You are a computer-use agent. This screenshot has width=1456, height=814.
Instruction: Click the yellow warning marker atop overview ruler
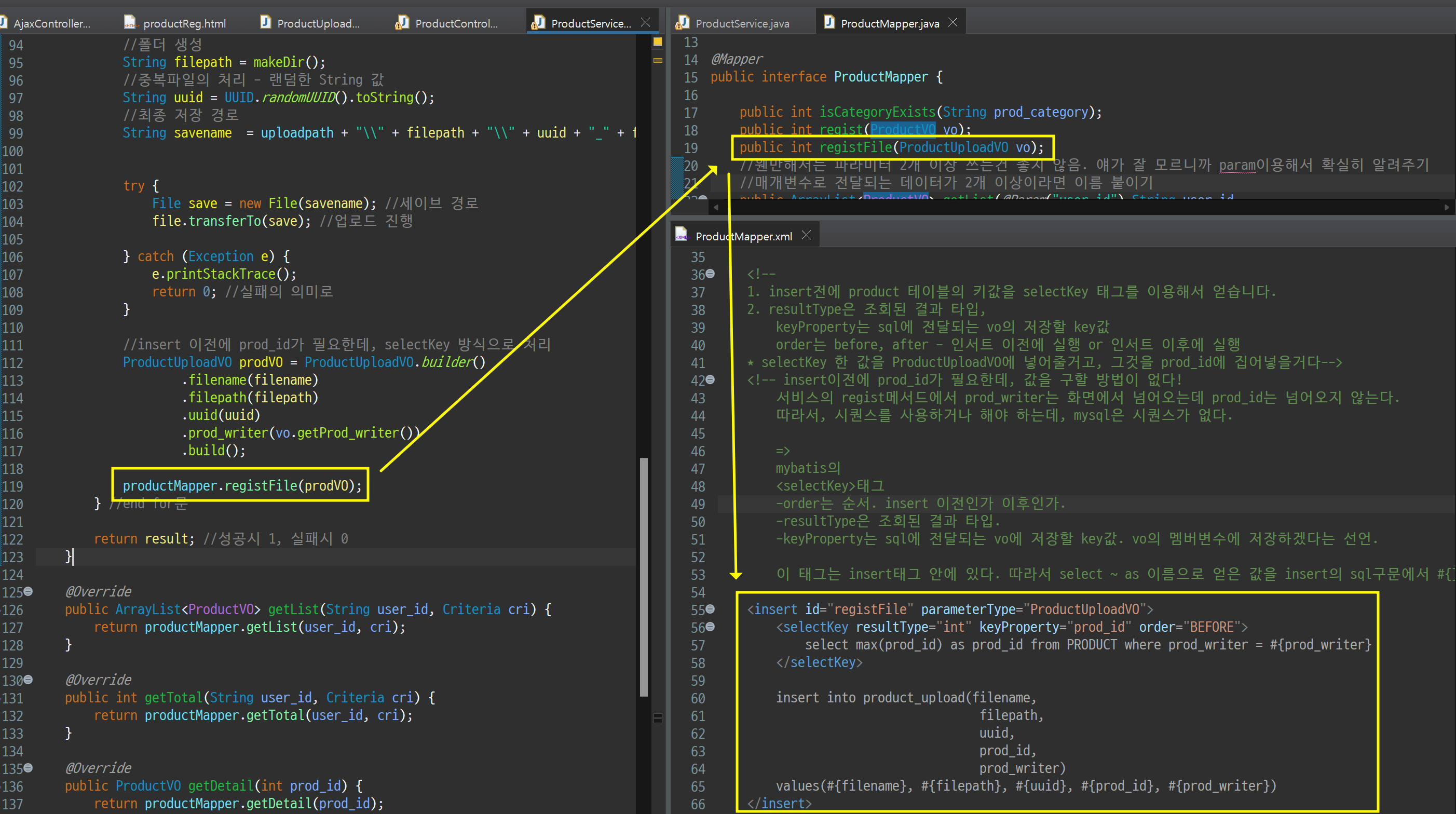[657, 41]
